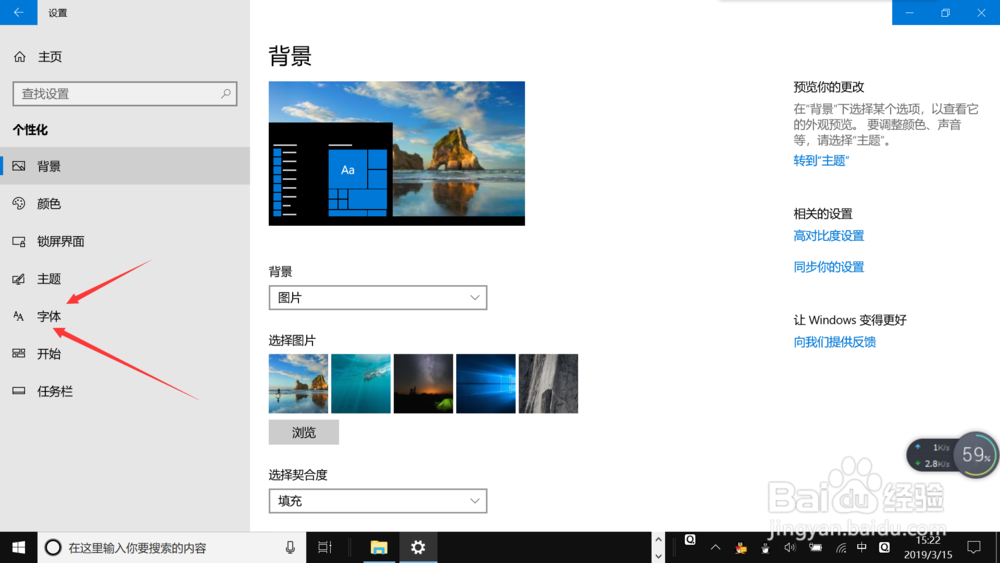The image size is (1000, 563).
Task: Open the 任务栏 settings page
Action: (x=125, y=391)
